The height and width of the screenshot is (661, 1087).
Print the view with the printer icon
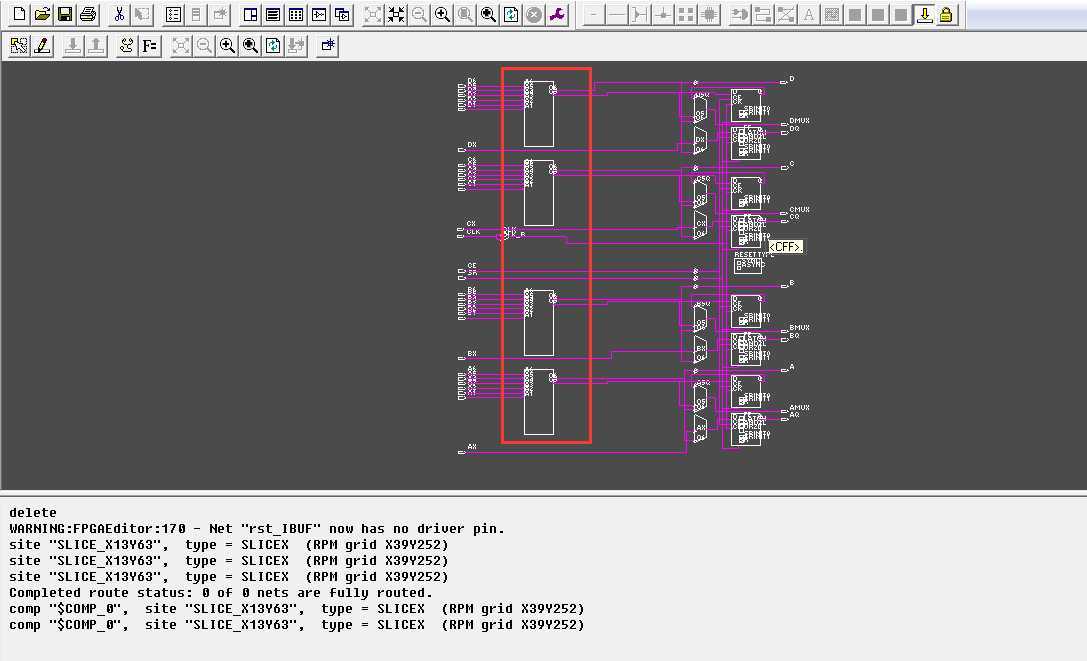tap(87, 14)
